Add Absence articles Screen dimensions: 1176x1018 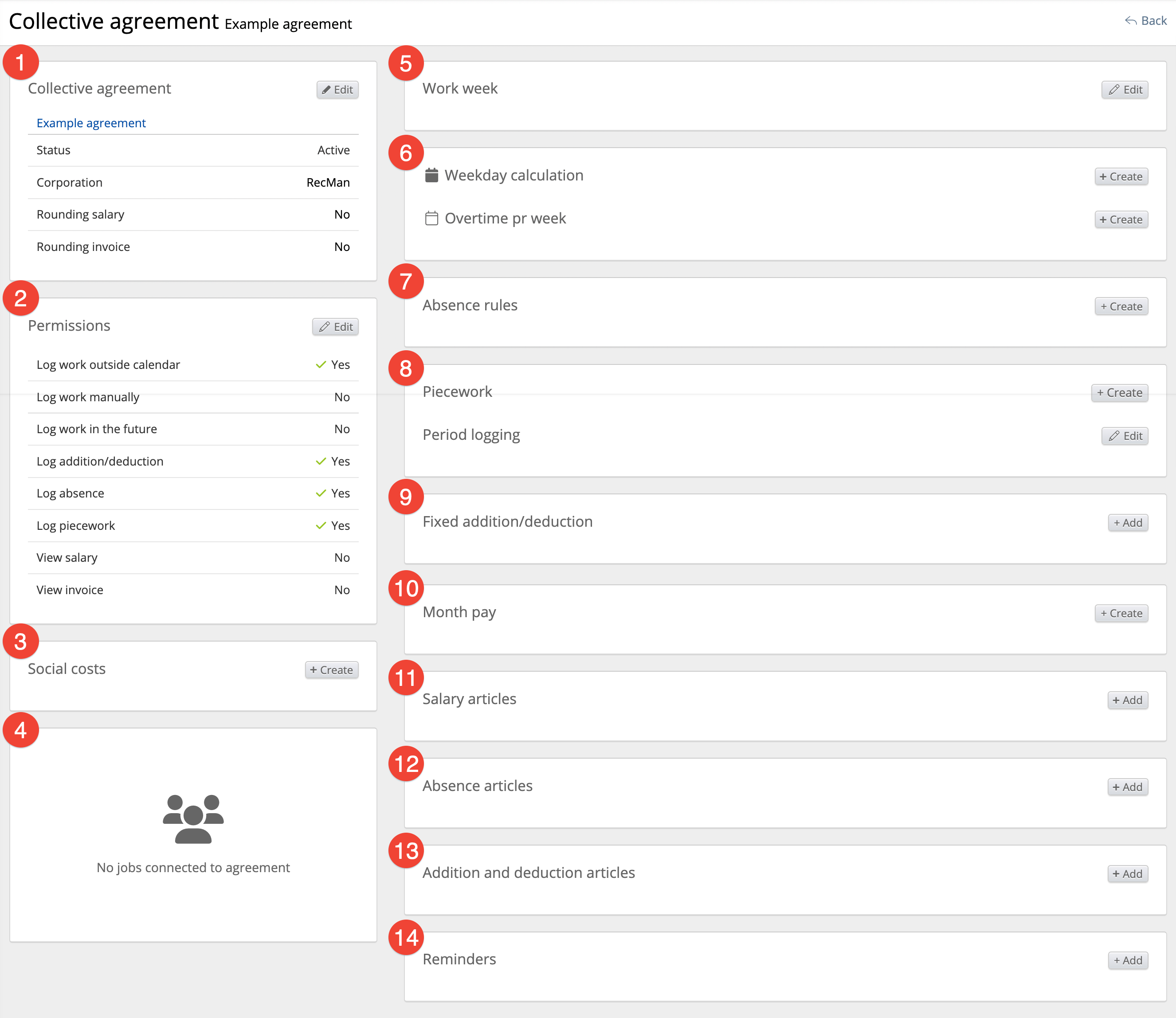[1128, 787]
